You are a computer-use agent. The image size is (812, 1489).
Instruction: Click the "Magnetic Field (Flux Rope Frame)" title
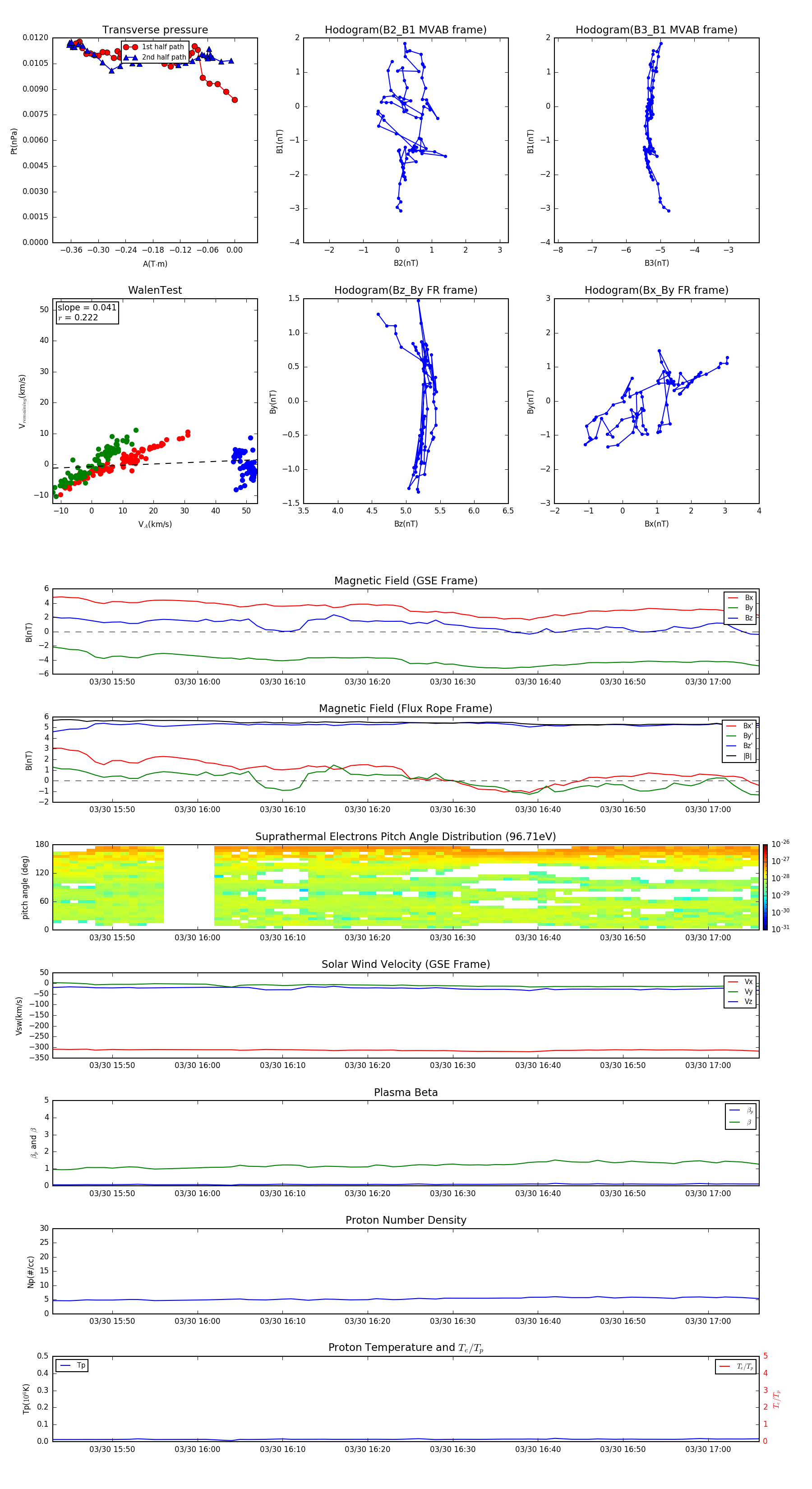pyautogui.click(x=406, y=709)
